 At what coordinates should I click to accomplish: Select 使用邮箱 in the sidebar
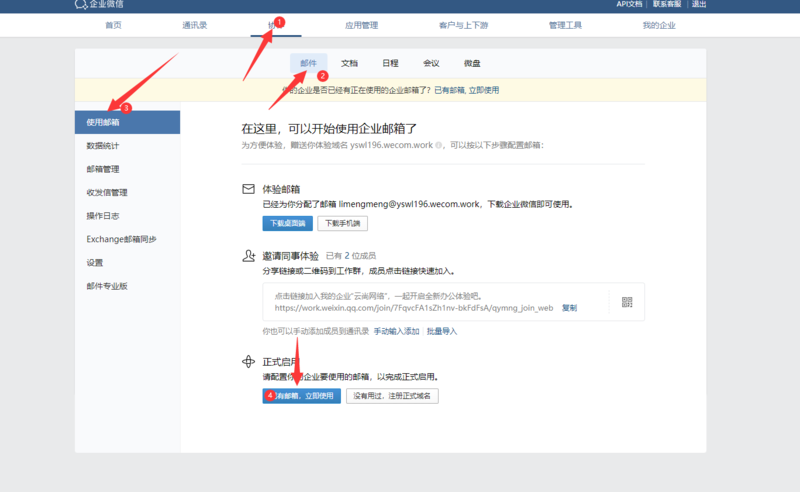pyautogui.click(x=128, y=122)
